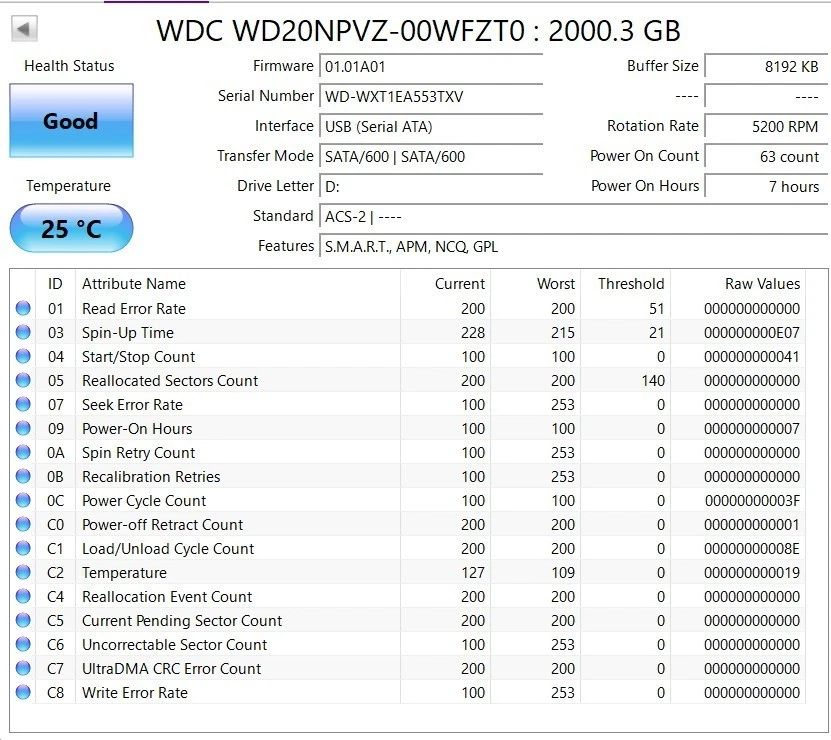This screenshot has height=740, width=831.
Task: Click the Raw Values column header
Action: (x=763, y=283)
